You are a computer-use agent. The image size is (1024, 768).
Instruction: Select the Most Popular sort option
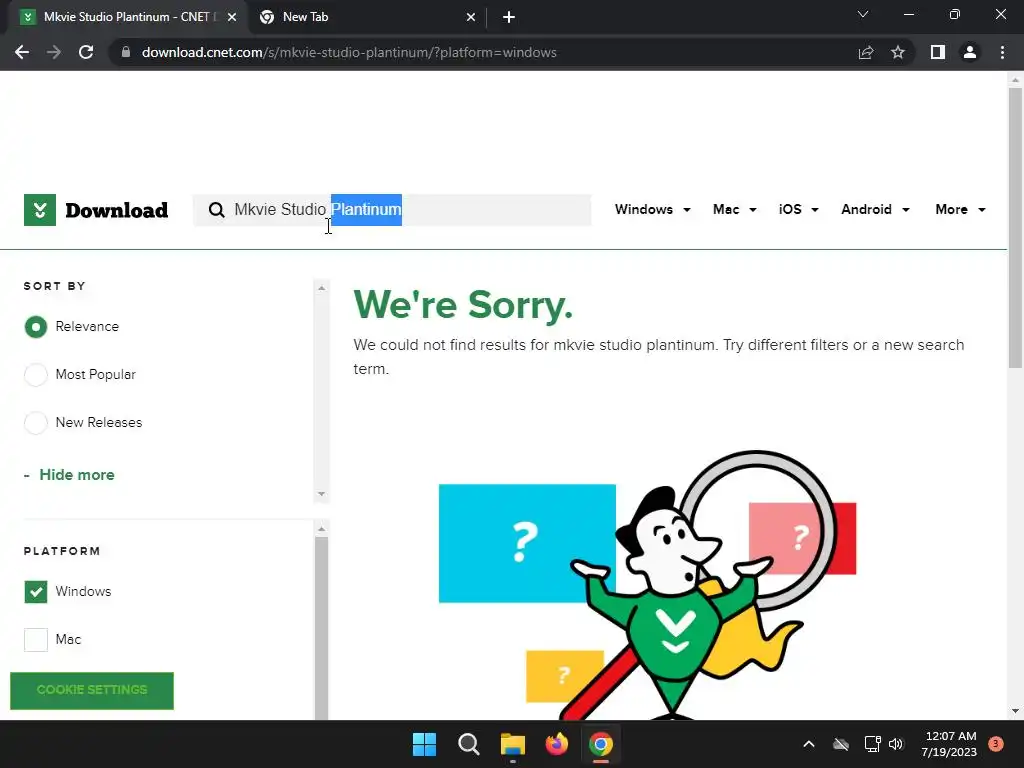click(x=36, y=375)
